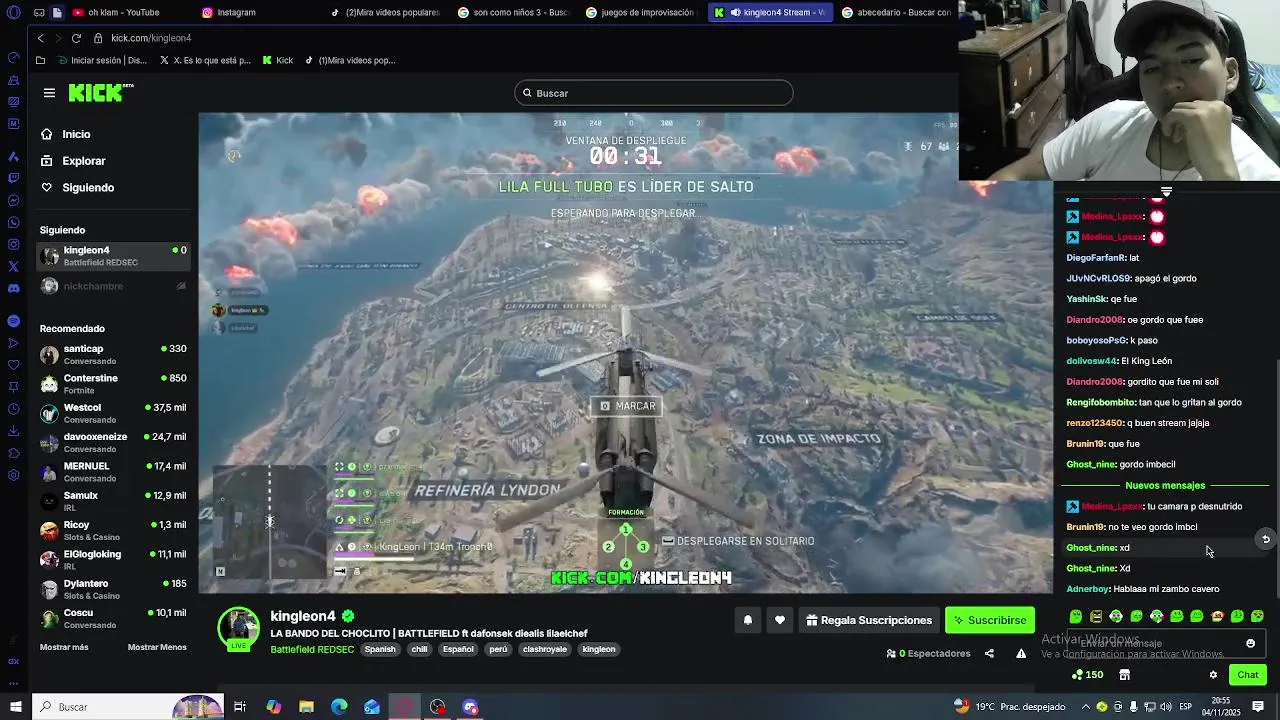The image size is (1280, 720).
Task: Open the channel points shop icon
Action: pyautogui.click(x=1124, y=675)
